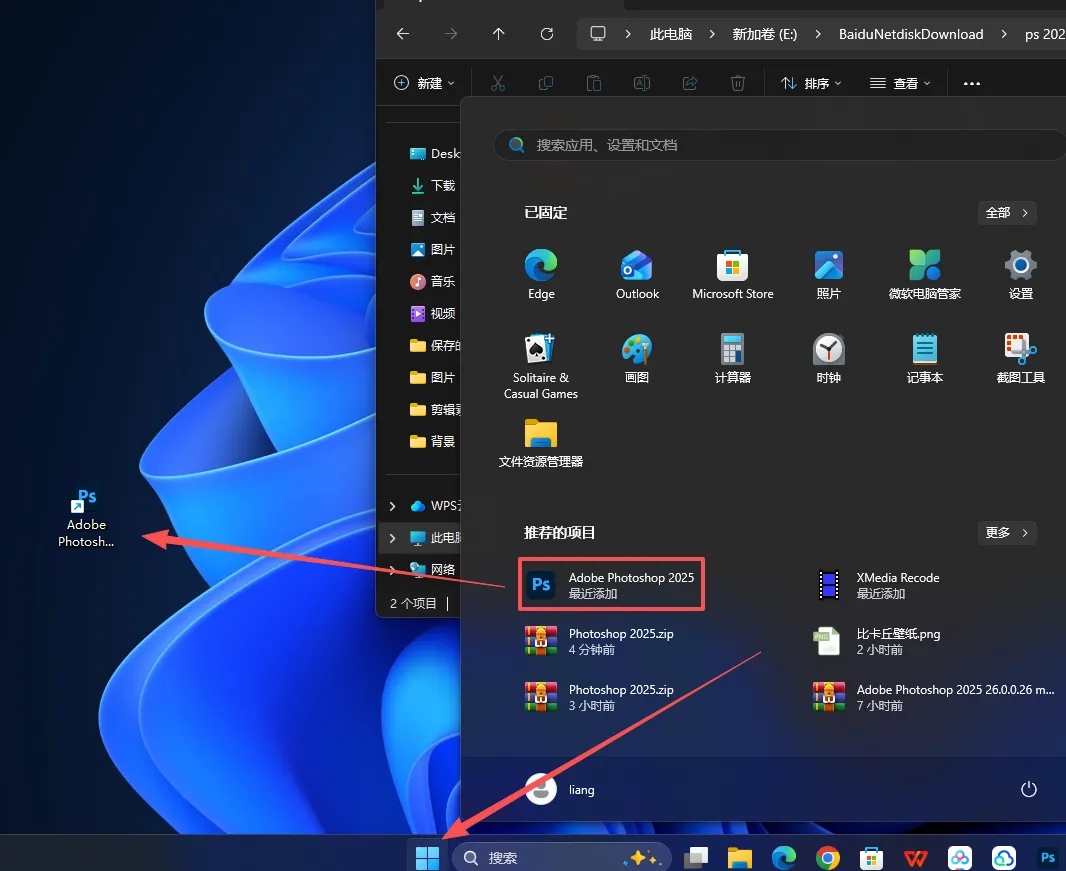Open Chrome from the taskbar
Screen dimensions: 1066x871
point(827,857)
